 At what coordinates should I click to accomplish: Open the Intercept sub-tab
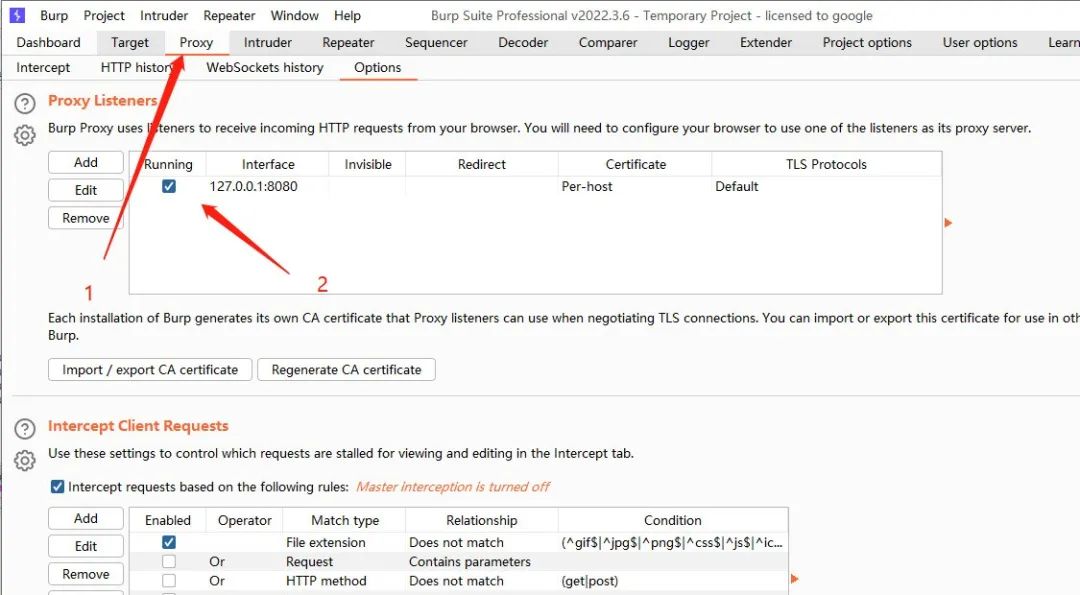(x=43, y=67)
